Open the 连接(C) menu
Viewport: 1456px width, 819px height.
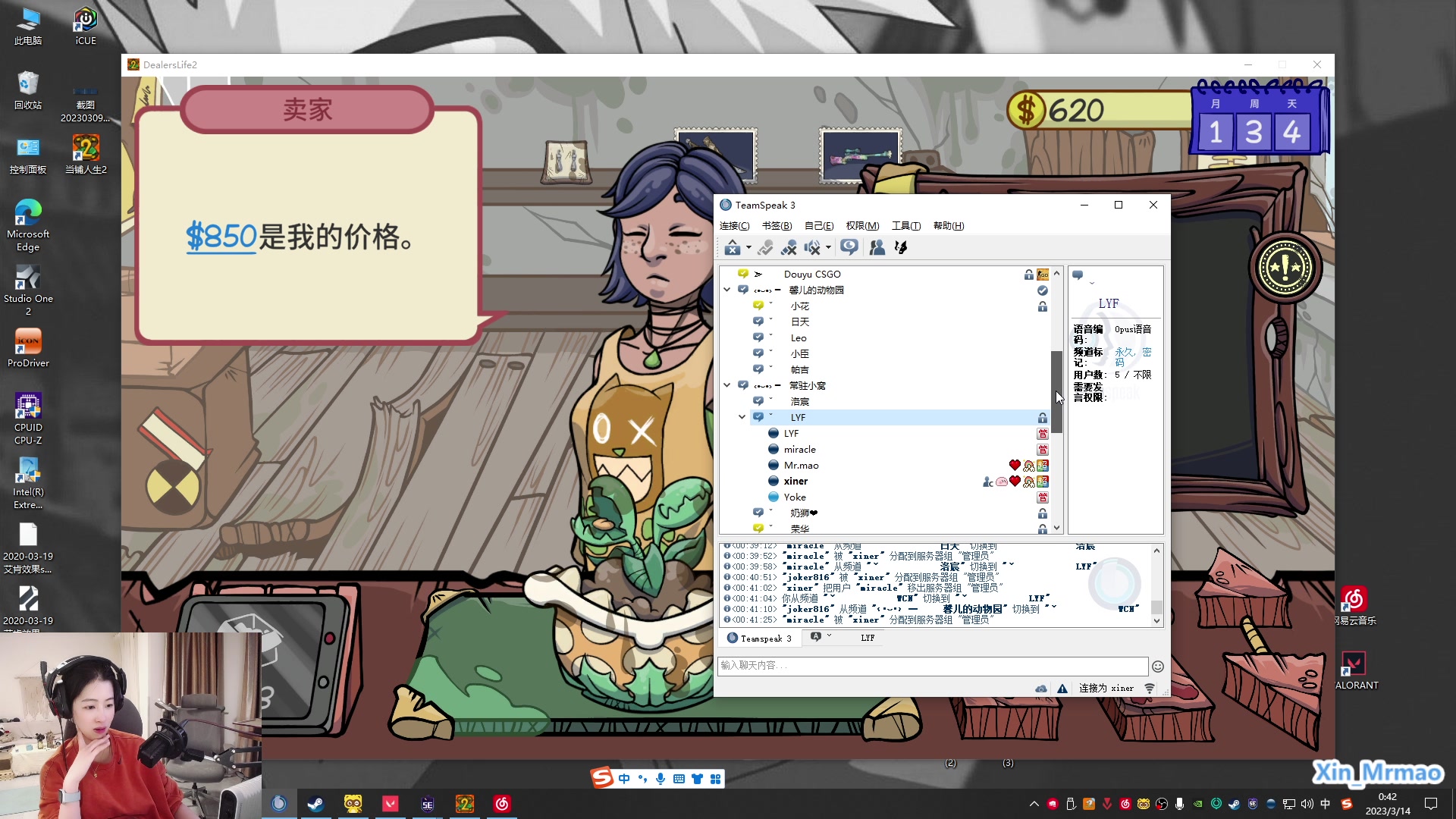pyautogui.click(x=734, y=226)
